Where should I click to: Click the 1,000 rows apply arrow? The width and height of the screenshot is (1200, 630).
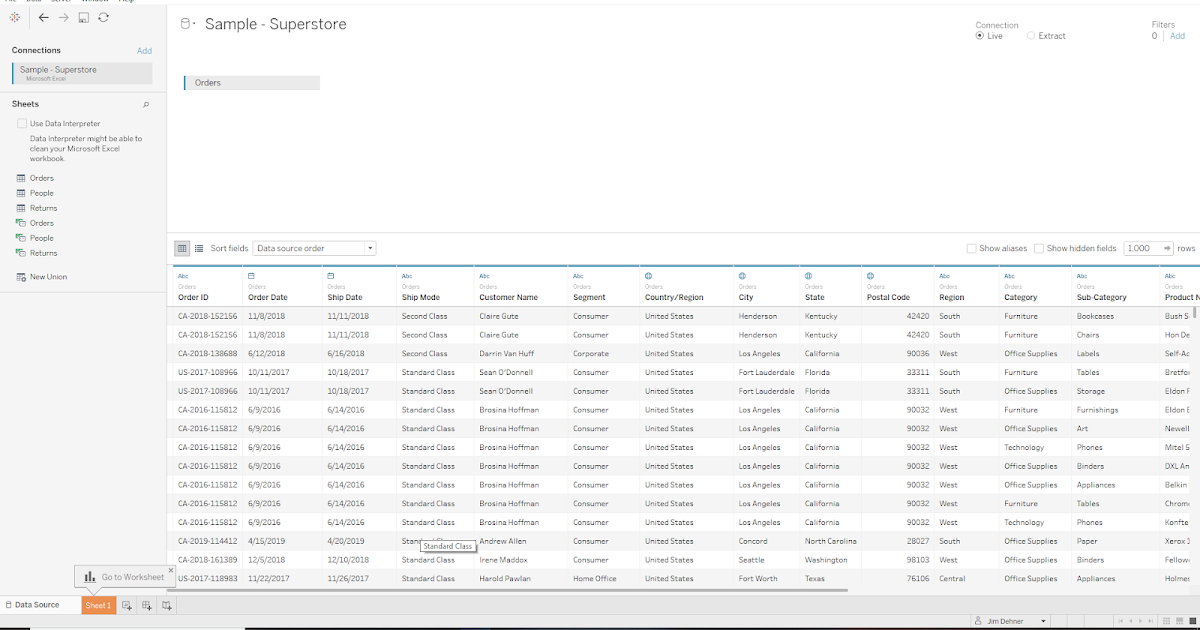[1168, 248]
